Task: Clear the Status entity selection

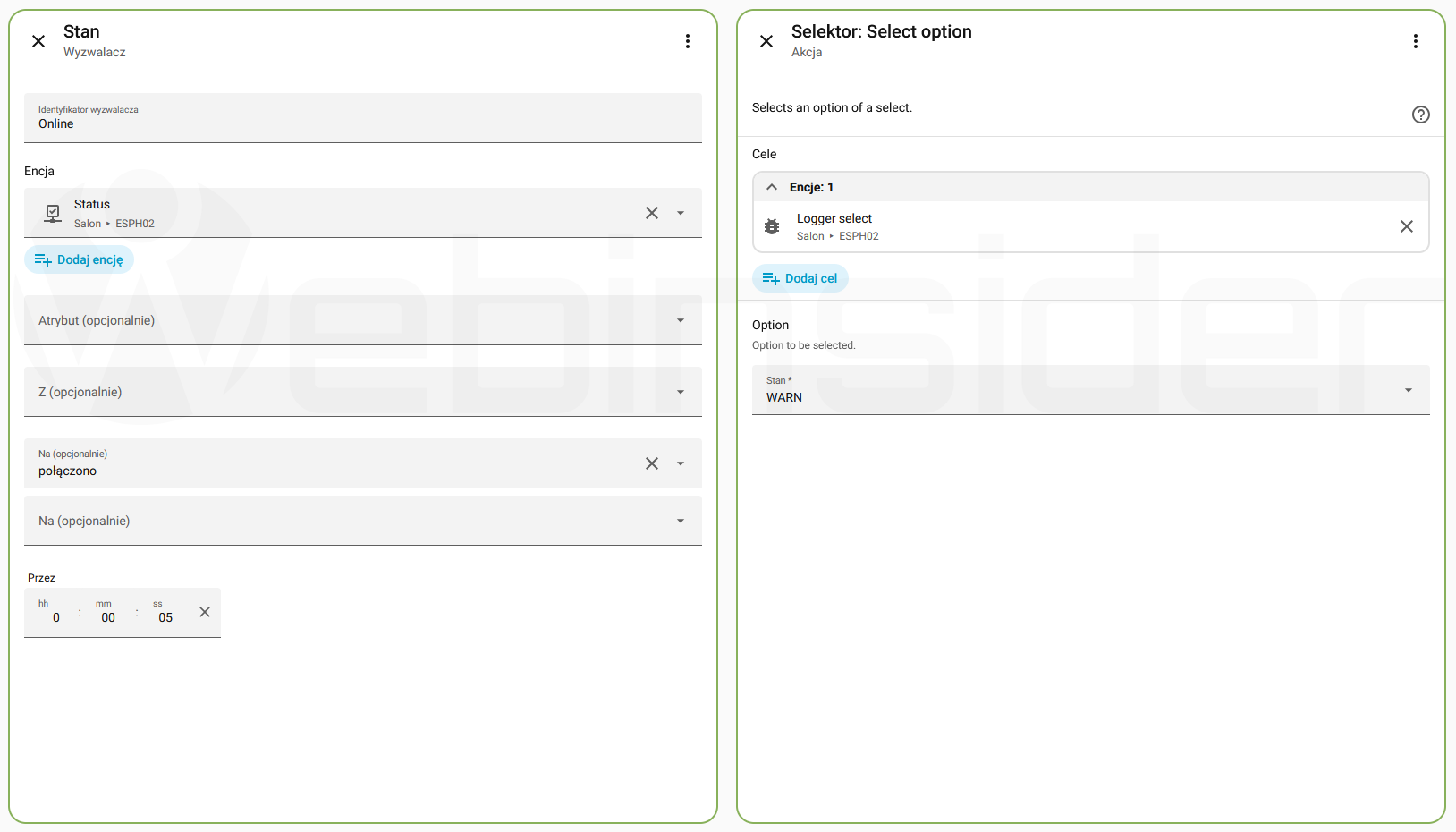Action: [652, 213]
